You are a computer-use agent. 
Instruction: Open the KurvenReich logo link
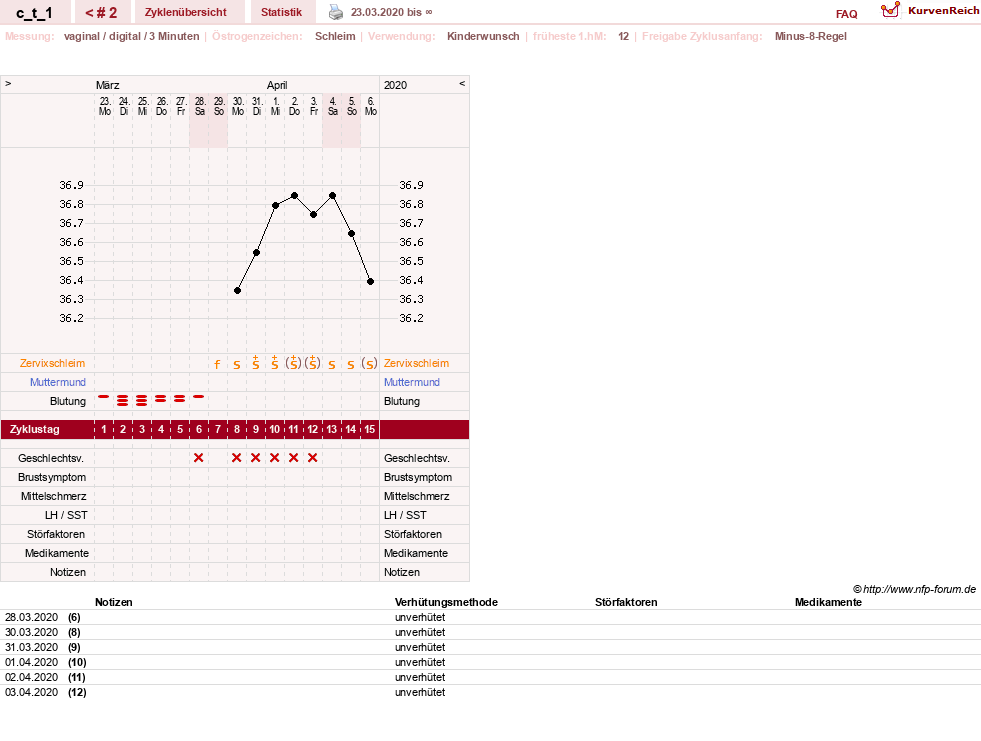(x=929, y=11)
